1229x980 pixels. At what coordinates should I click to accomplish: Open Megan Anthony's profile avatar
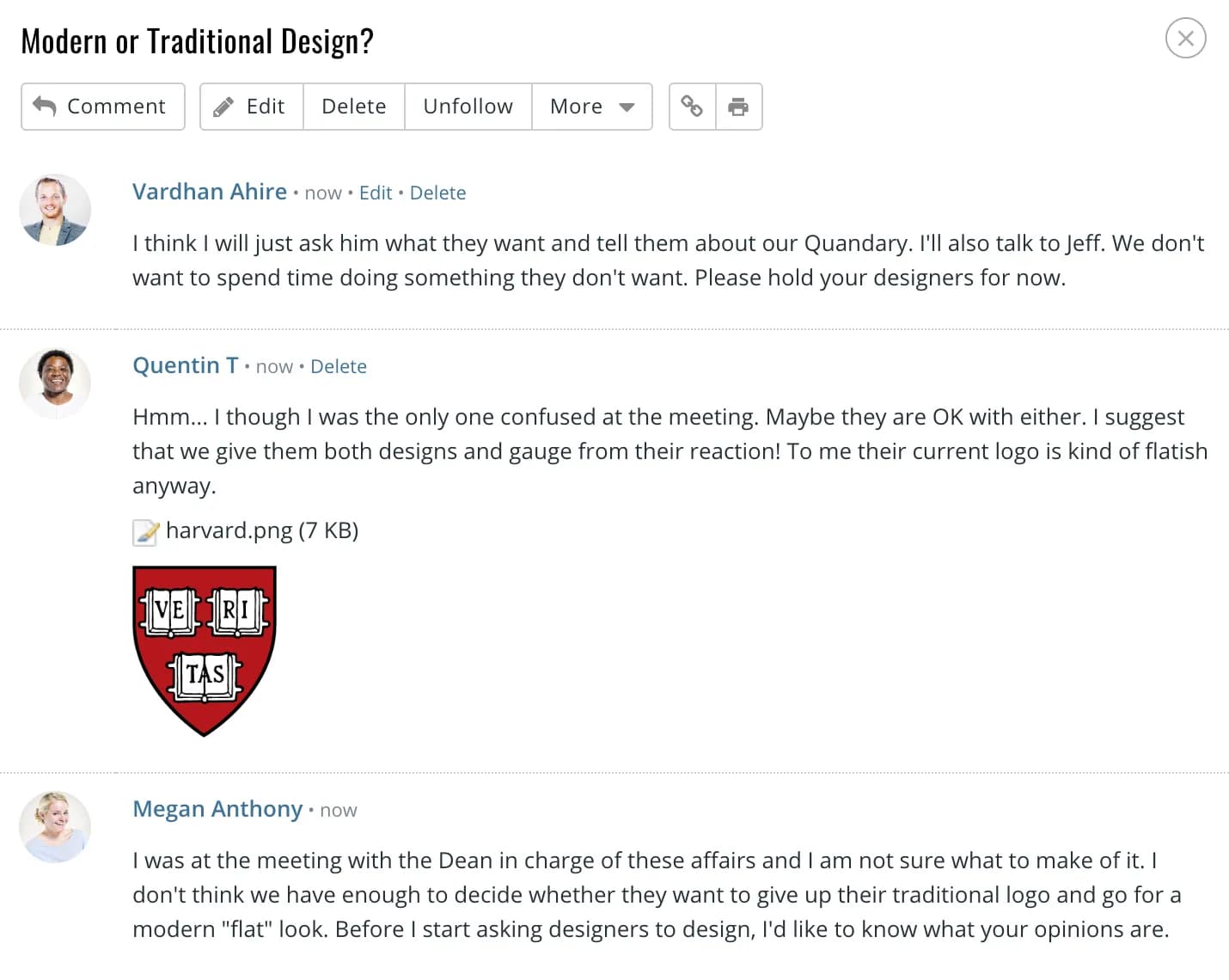(x=55, y=827)
